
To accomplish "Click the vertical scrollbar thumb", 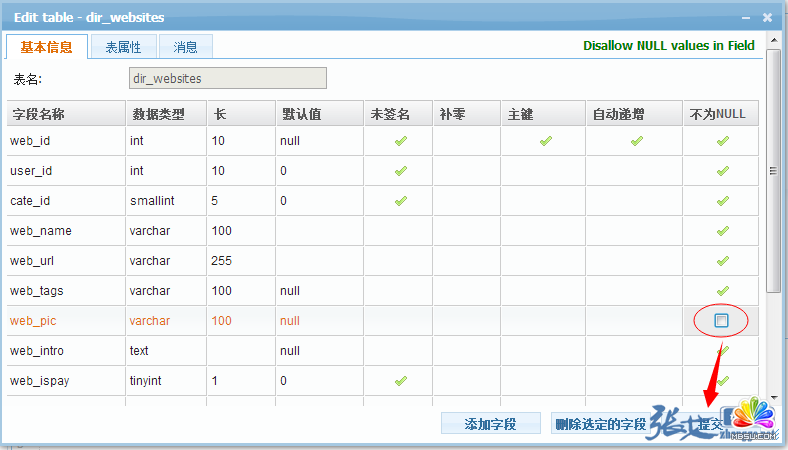I will (774, 170).
